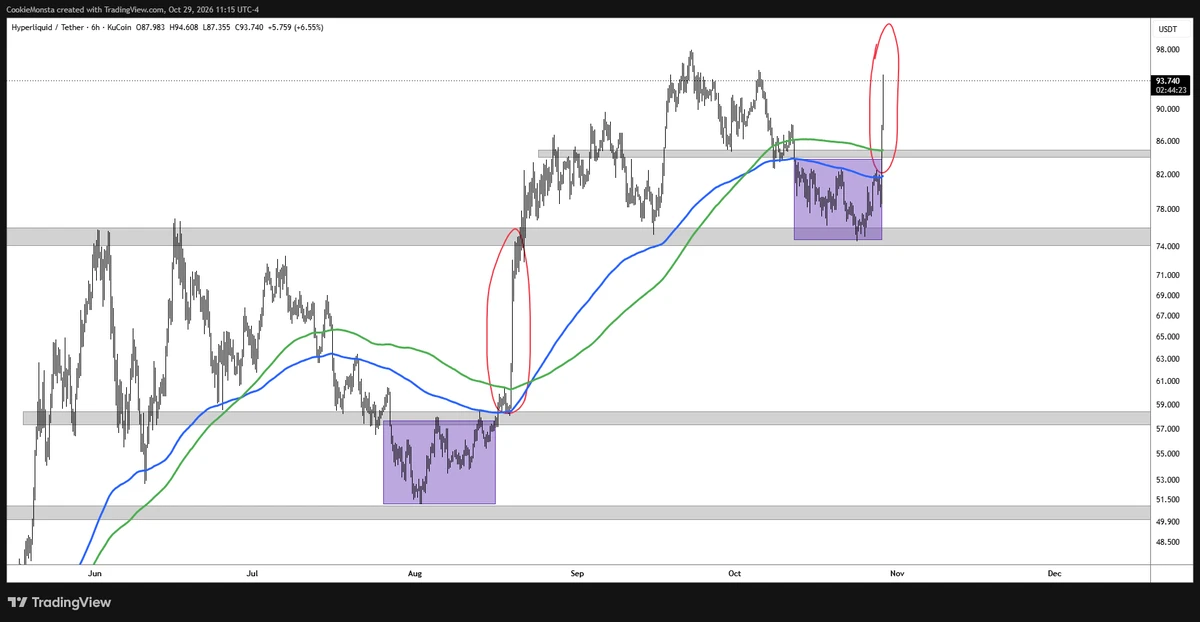Screen dimensions: 1200x622
Task: Click the 78.000 price axis label
Action: pos(1168,210)
